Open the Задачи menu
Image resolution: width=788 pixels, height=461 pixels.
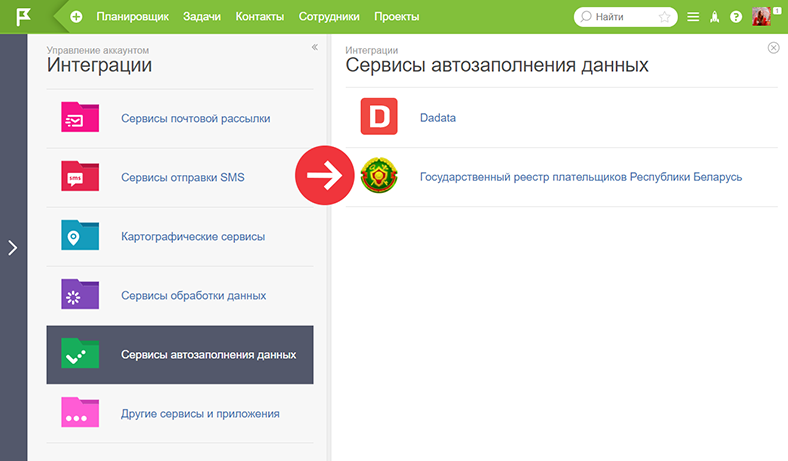coord(202,17)
